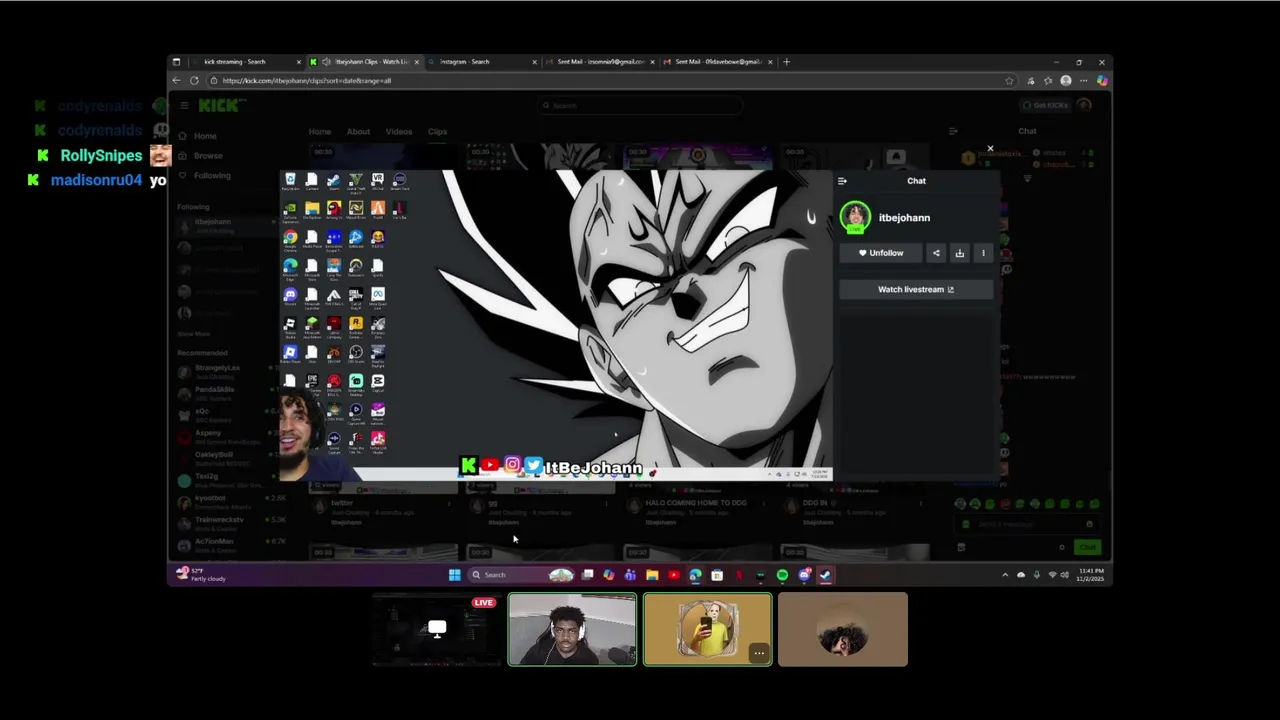Select the About channel tab

(x=358, y=132)
